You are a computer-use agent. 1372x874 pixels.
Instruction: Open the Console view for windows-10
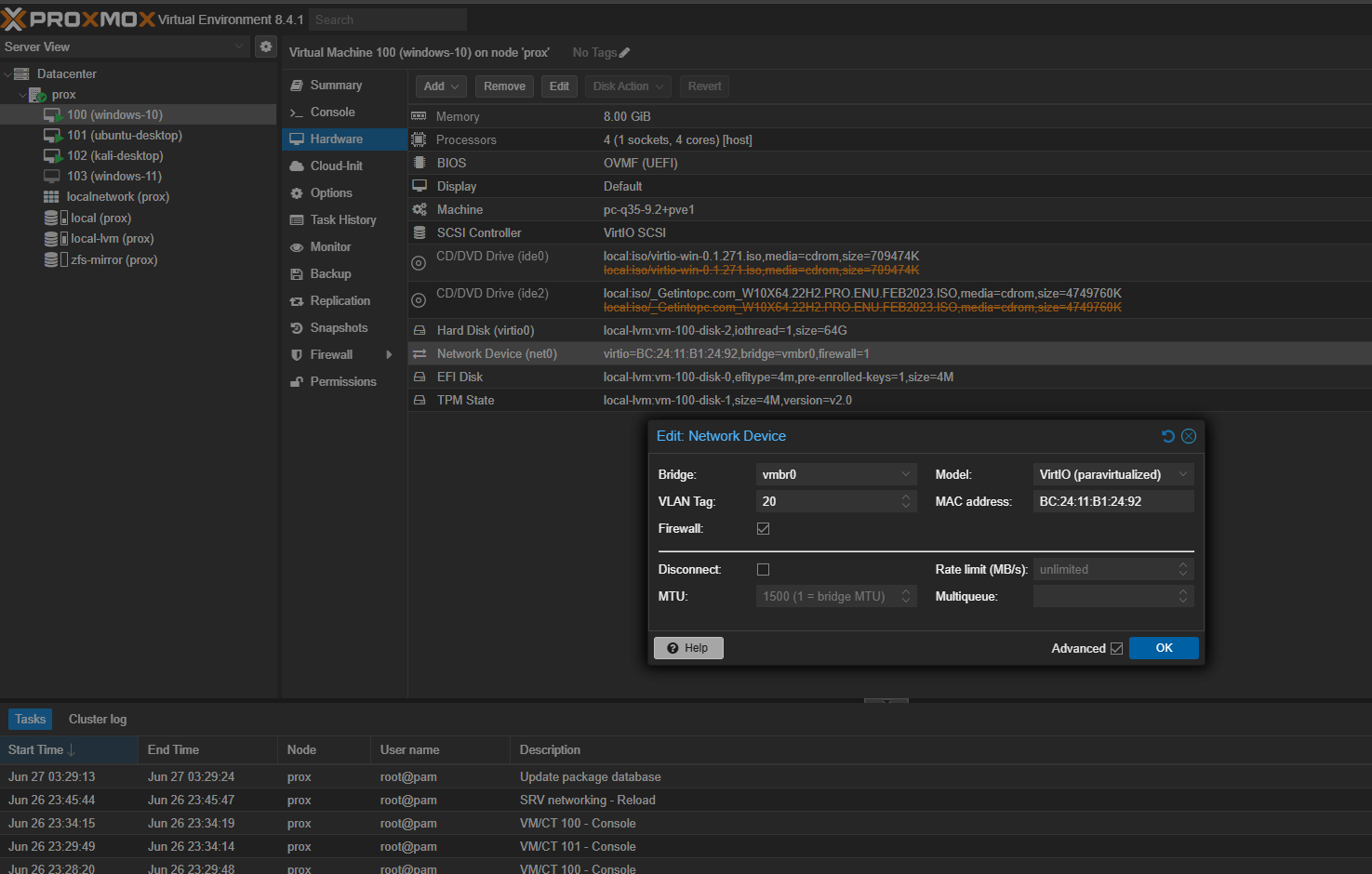[330, 112]
